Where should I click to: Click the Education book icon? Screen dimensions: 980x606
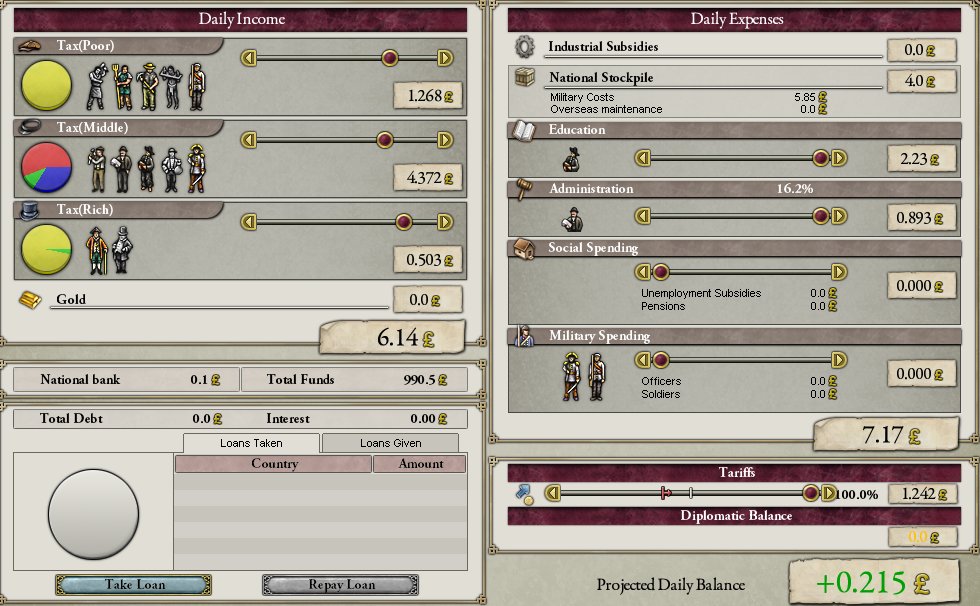(x=524, y=130)
